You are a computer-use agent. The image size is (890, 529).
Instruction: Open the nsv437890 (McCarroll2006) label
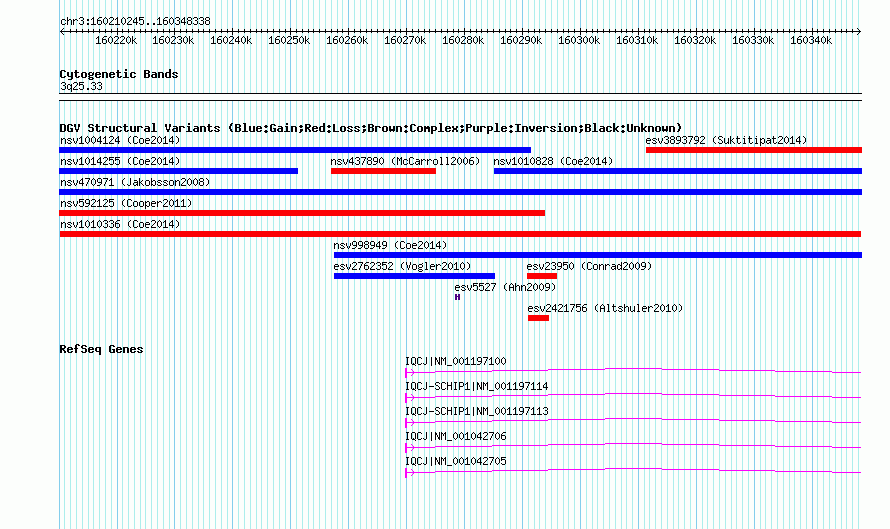click(405, 161)
